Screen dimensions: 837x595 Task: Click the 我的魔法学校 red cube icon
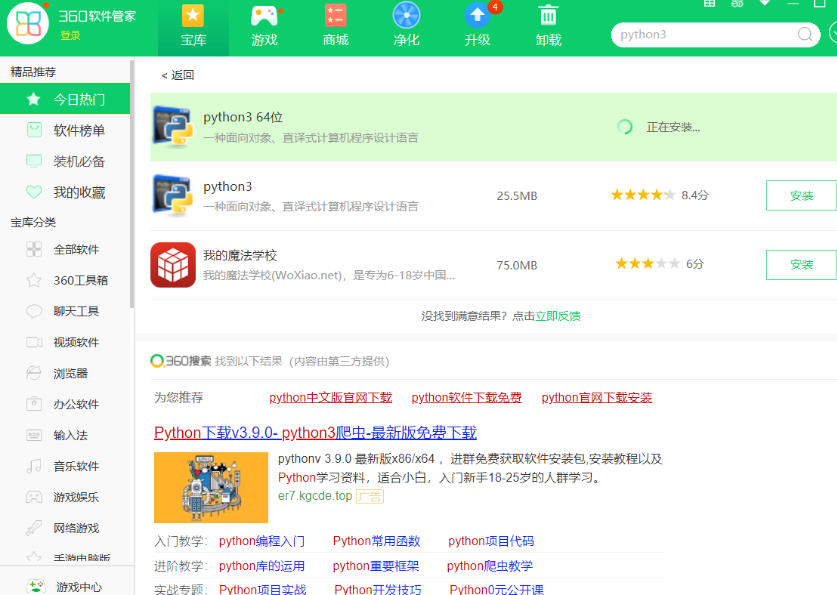(173, 265)
